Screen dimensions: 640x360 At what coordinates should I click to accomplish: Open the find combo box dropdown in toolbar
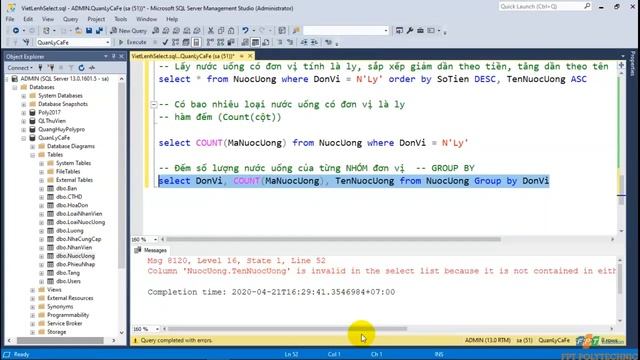tap(386, 31)
